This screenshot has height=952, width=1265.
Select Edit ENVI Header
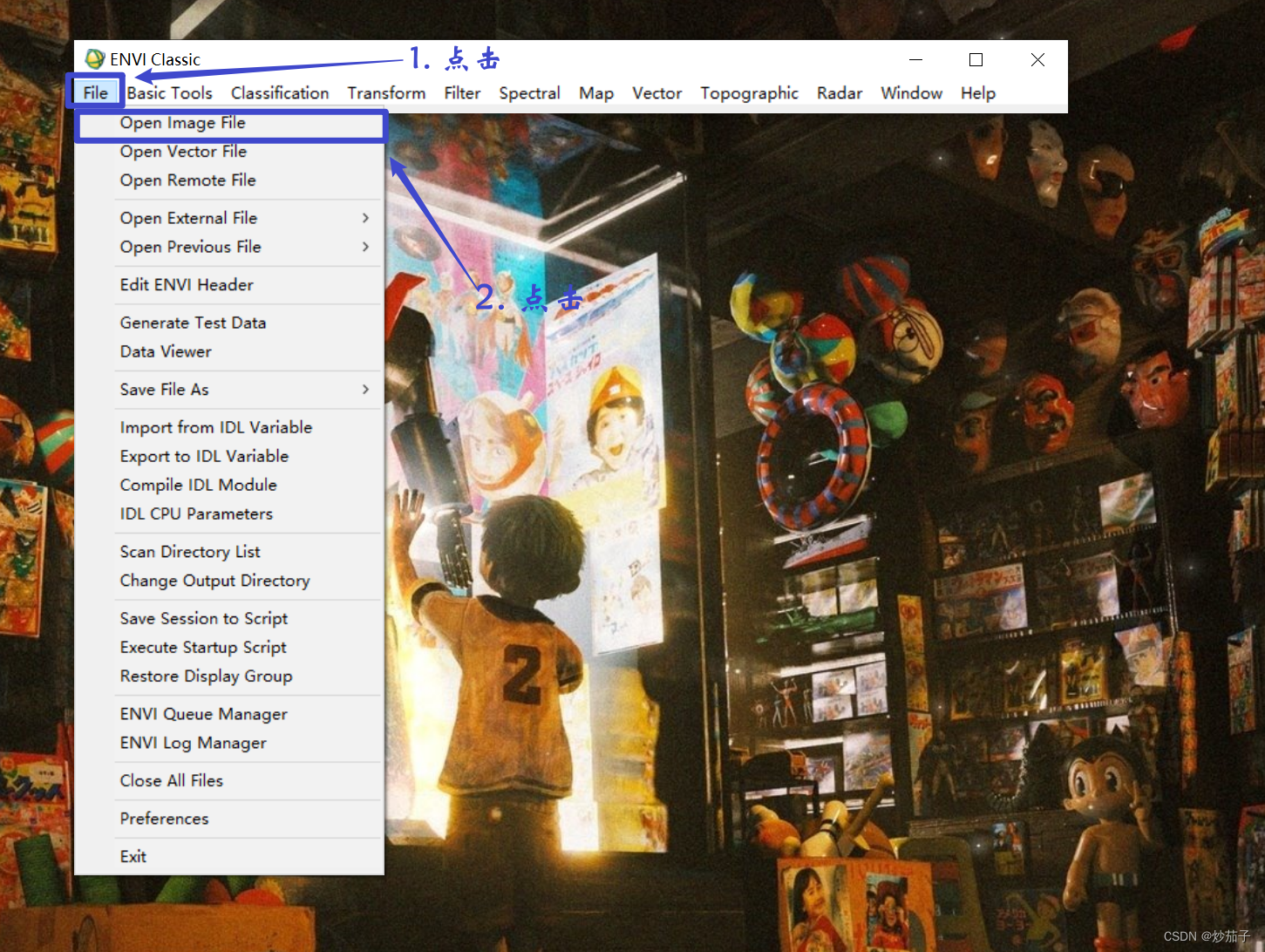pyautogui.click(x=230, y=285)
